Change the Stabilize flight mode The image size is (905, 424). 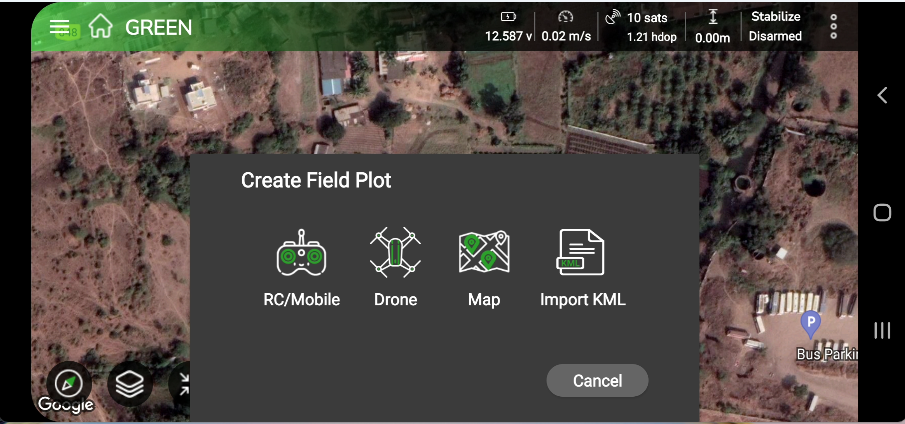click(775, 17)
